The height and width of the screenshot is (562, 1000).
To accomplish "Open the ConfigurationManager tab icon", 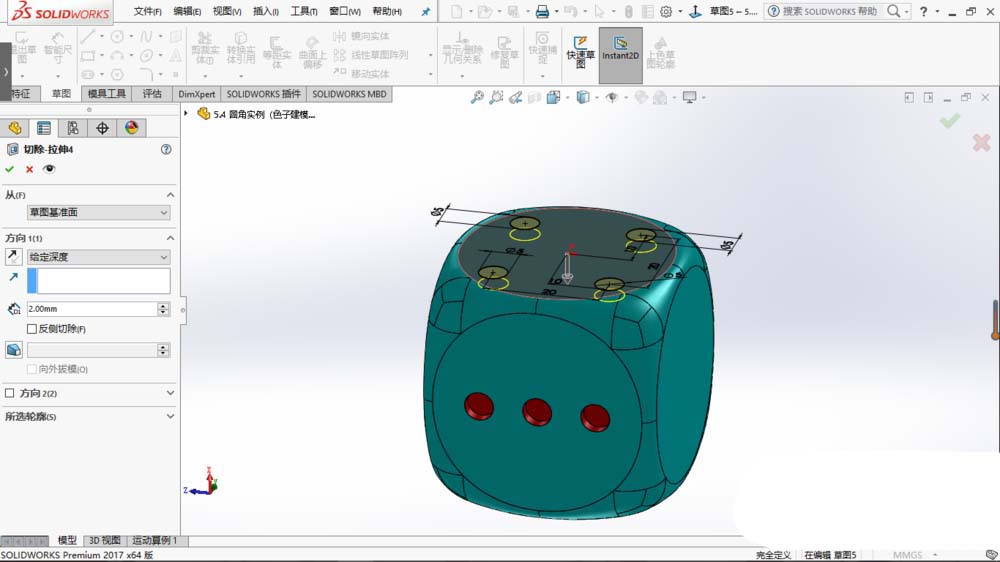I will click(73, 128).
